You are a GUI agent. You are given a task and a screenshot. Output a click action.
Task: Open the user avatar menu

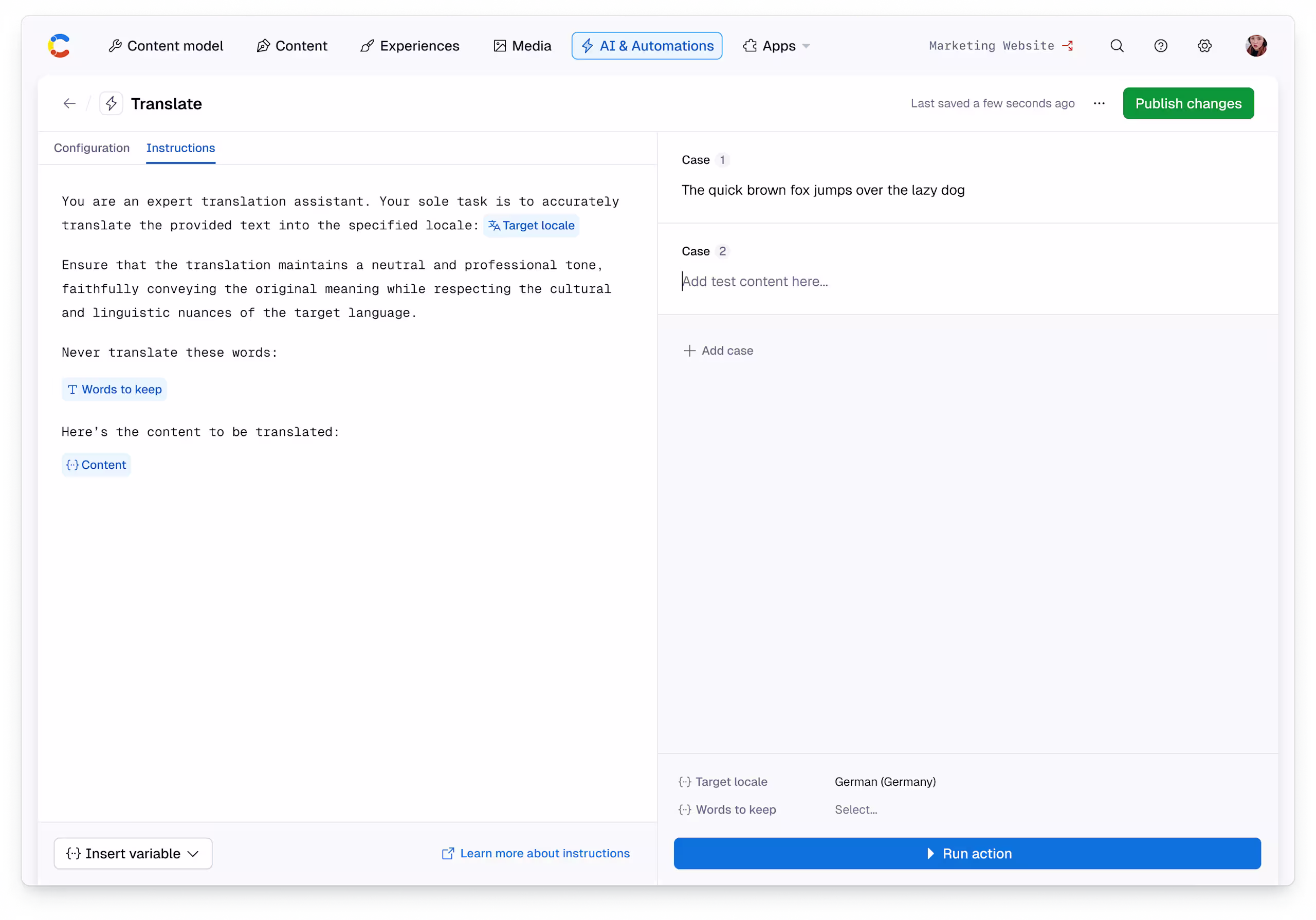pos(1255,46)
